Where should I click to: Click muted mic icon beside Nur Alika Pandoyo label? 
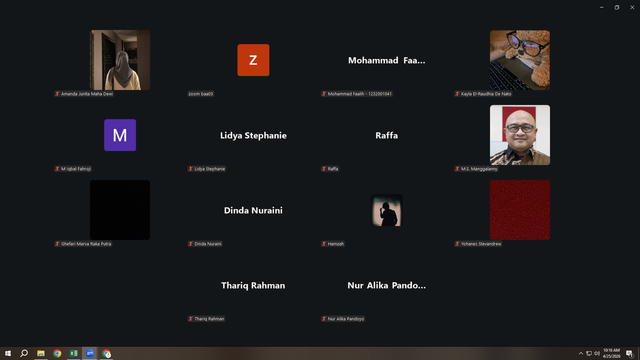[324, 319]
